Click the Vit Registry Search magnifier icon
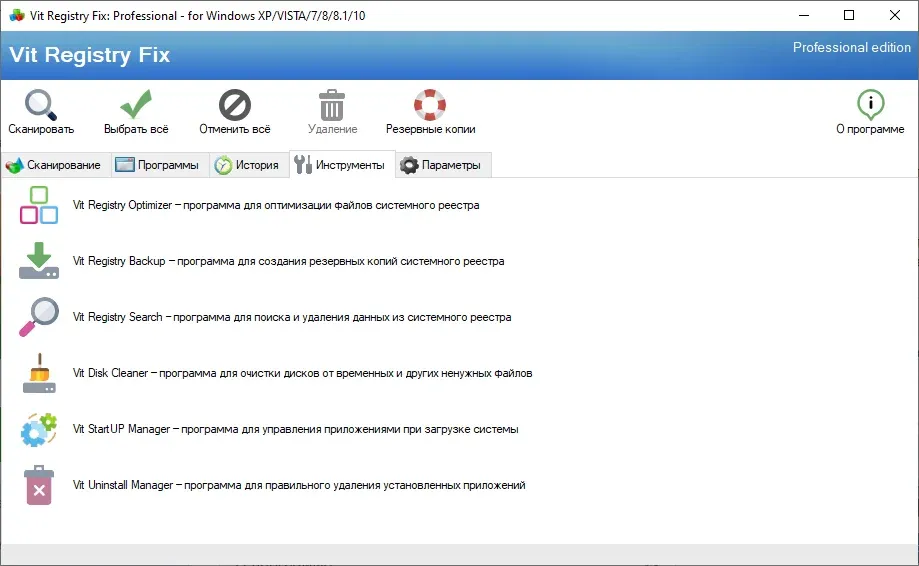The width and height of the screenshot is (919, 566). point(39,317)
